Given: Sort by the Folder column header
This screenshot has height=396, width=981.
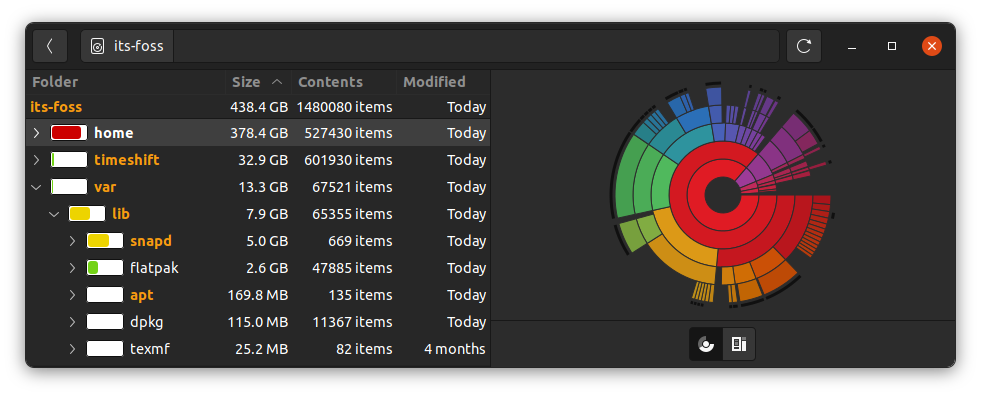Looking at the screenshot, I should tap(126, 82).
